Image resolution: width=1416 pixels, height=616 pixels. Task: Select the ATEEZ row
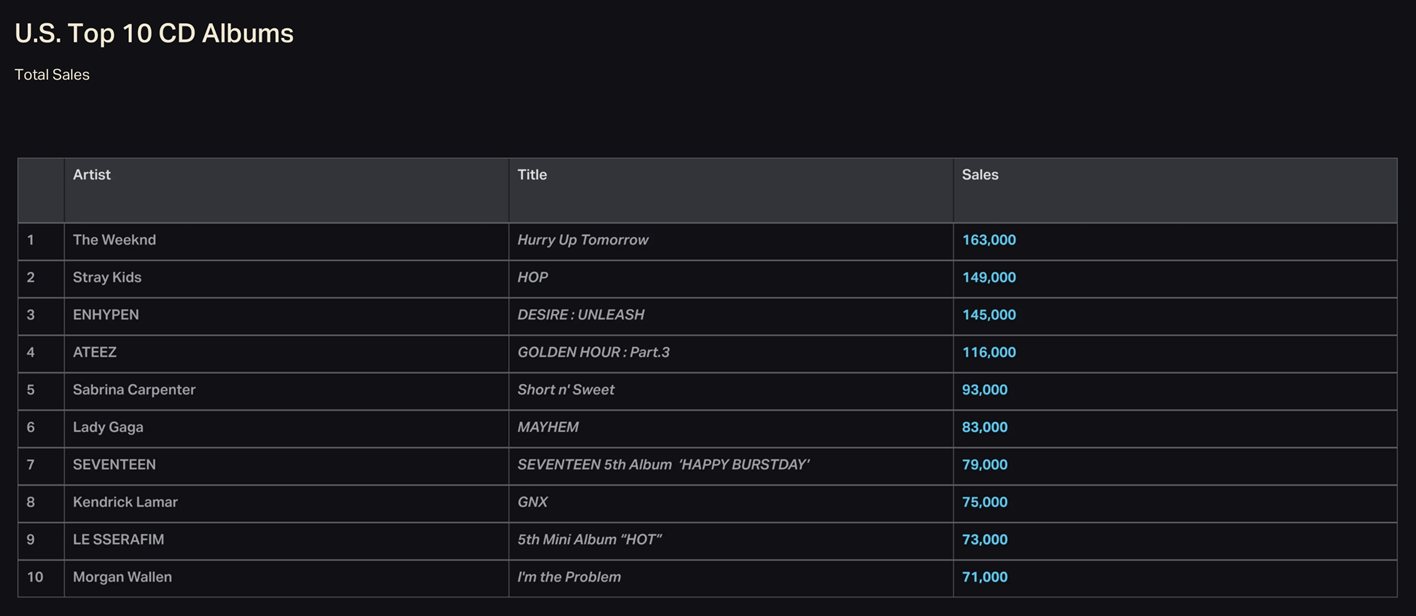coord(707,353)
